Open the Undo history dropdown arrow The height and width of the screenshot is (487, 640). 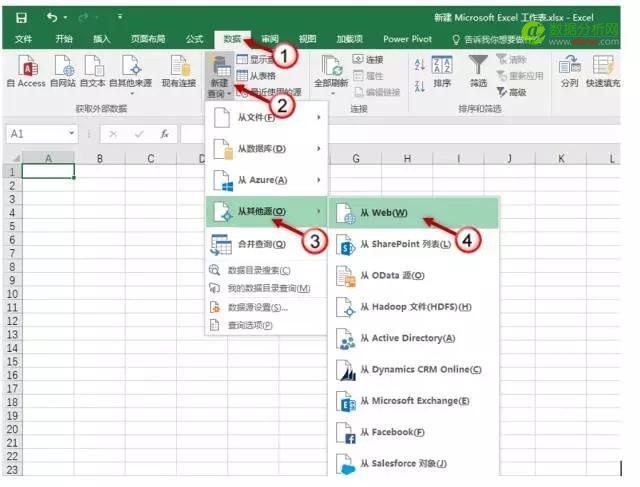click(x=66, y=18)
